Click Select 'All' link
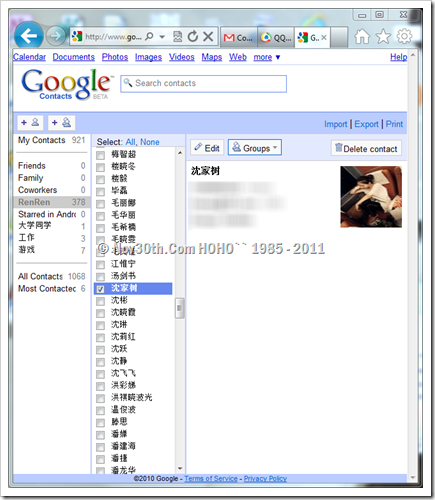 pyautogui.click(x=130, y=142)
